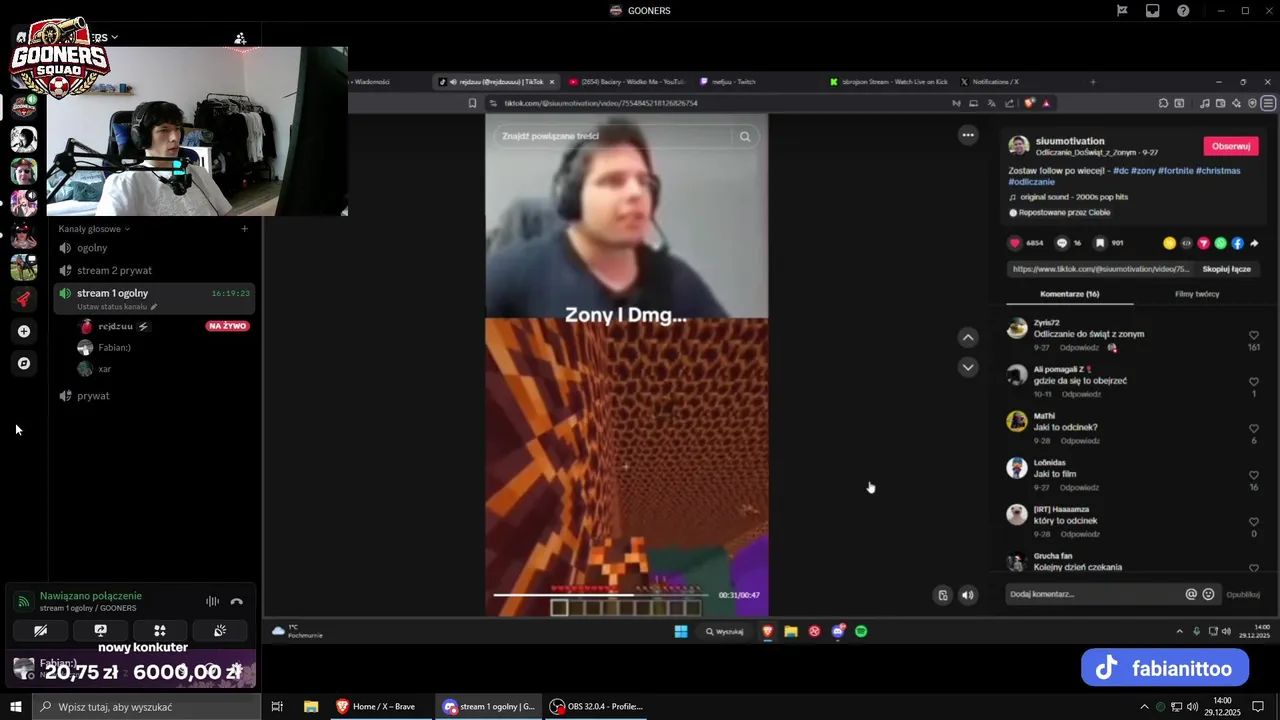The width and height of the screenshot is (1280, 720).
Task: Edit the channel status pencil icon
Action: coord(153,307)
